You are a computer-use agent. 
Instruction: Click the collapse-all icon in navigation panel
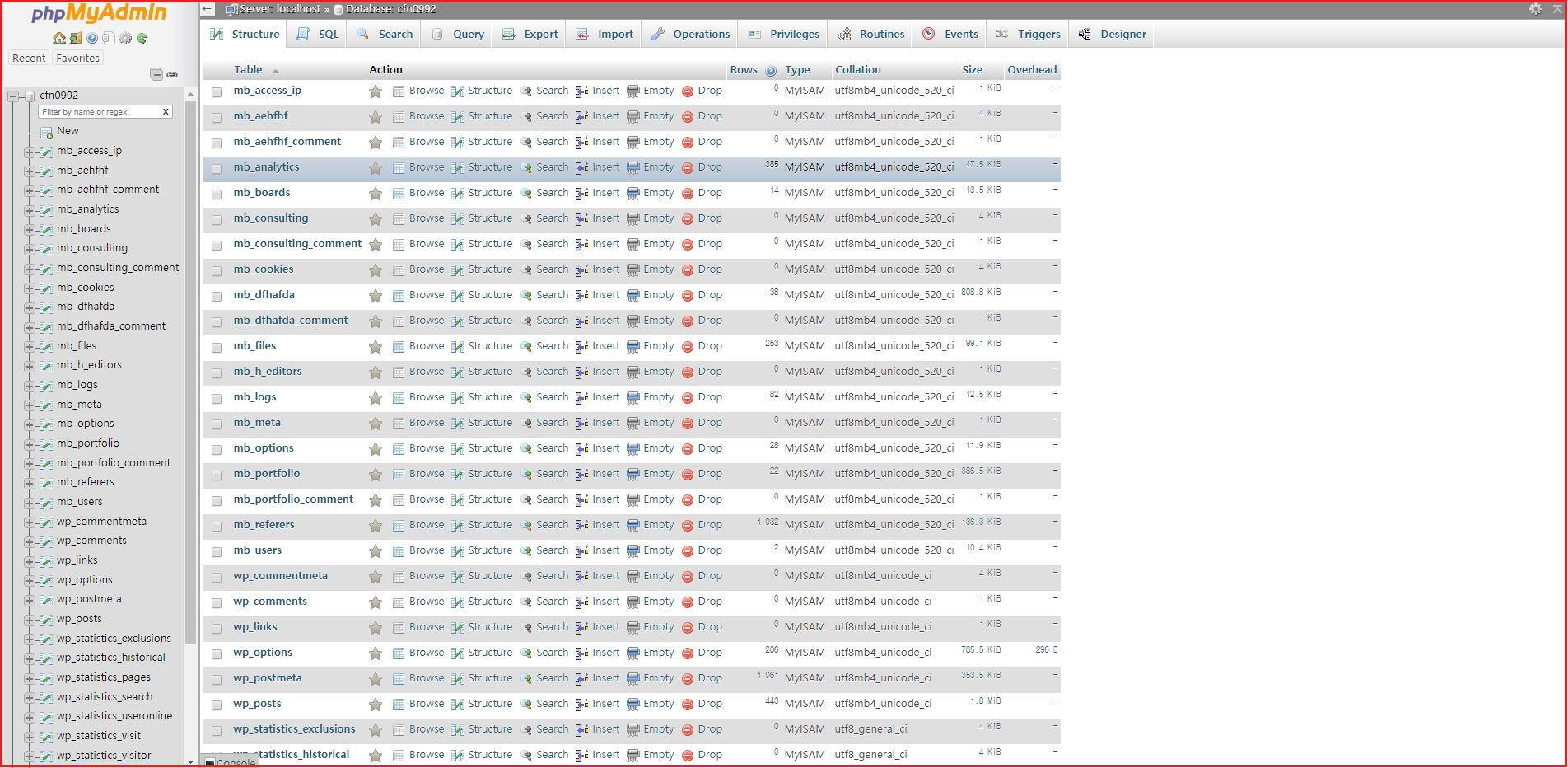(x=156, y=74)
